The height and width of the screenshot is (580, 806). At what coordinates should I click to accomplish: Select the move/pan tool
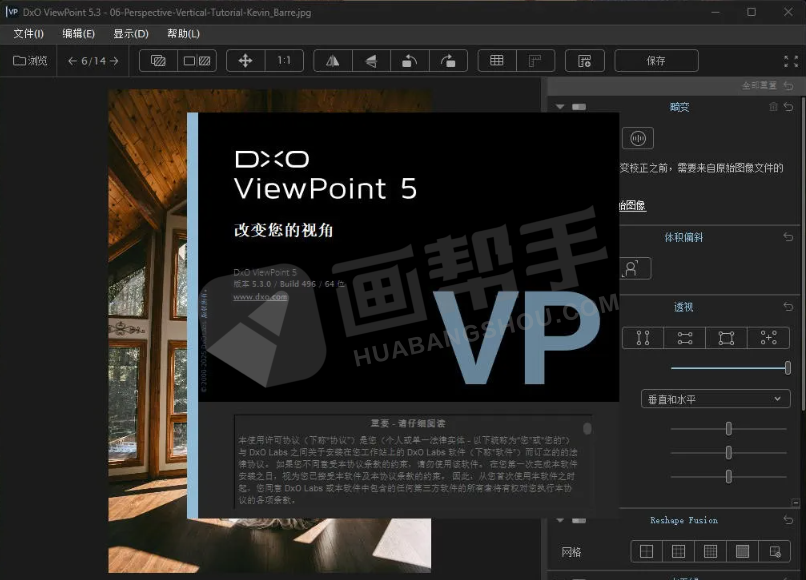[x=245, y=61]
